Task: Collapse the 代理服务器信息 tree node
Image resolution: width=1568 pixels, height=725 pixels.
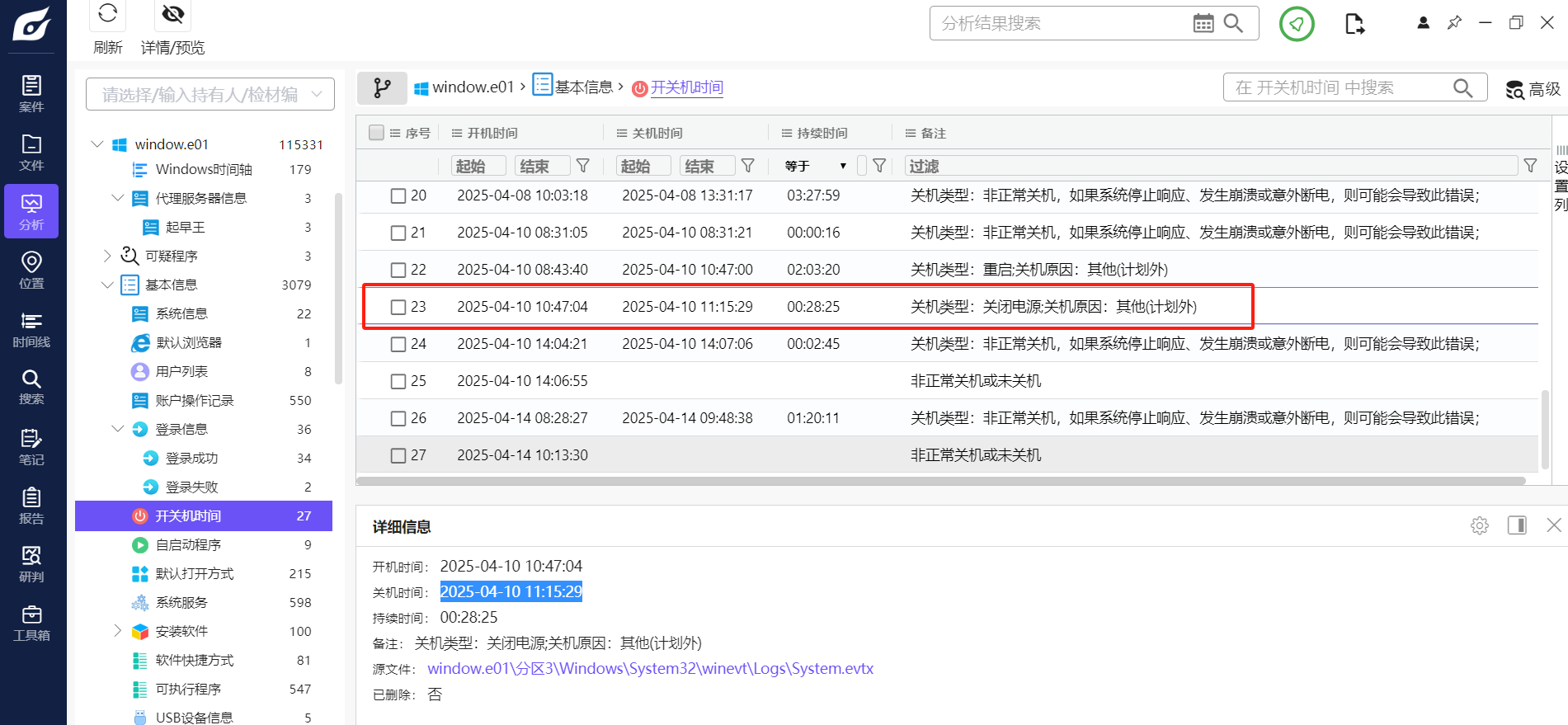Action: (117, 198)
